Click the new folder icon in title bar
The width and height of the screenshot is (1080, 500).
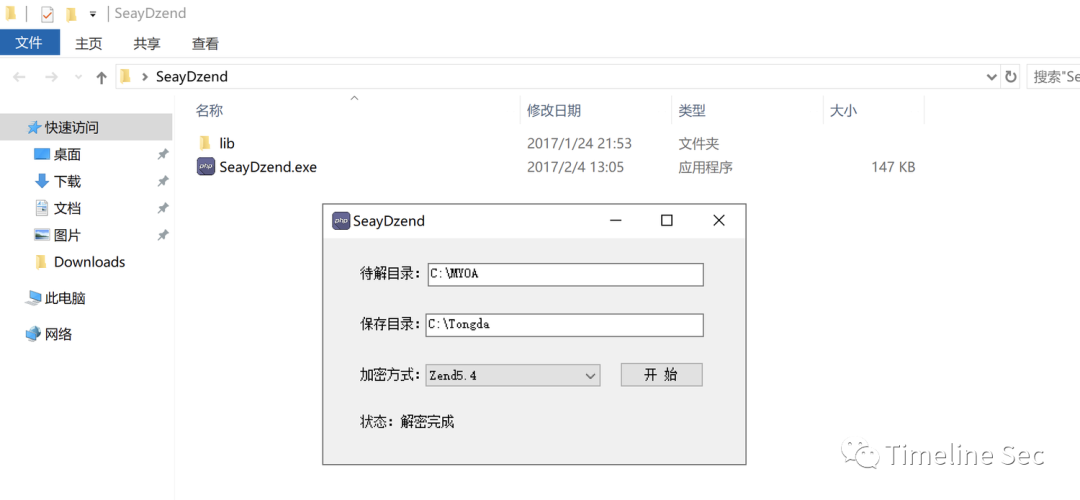(71, 14)
